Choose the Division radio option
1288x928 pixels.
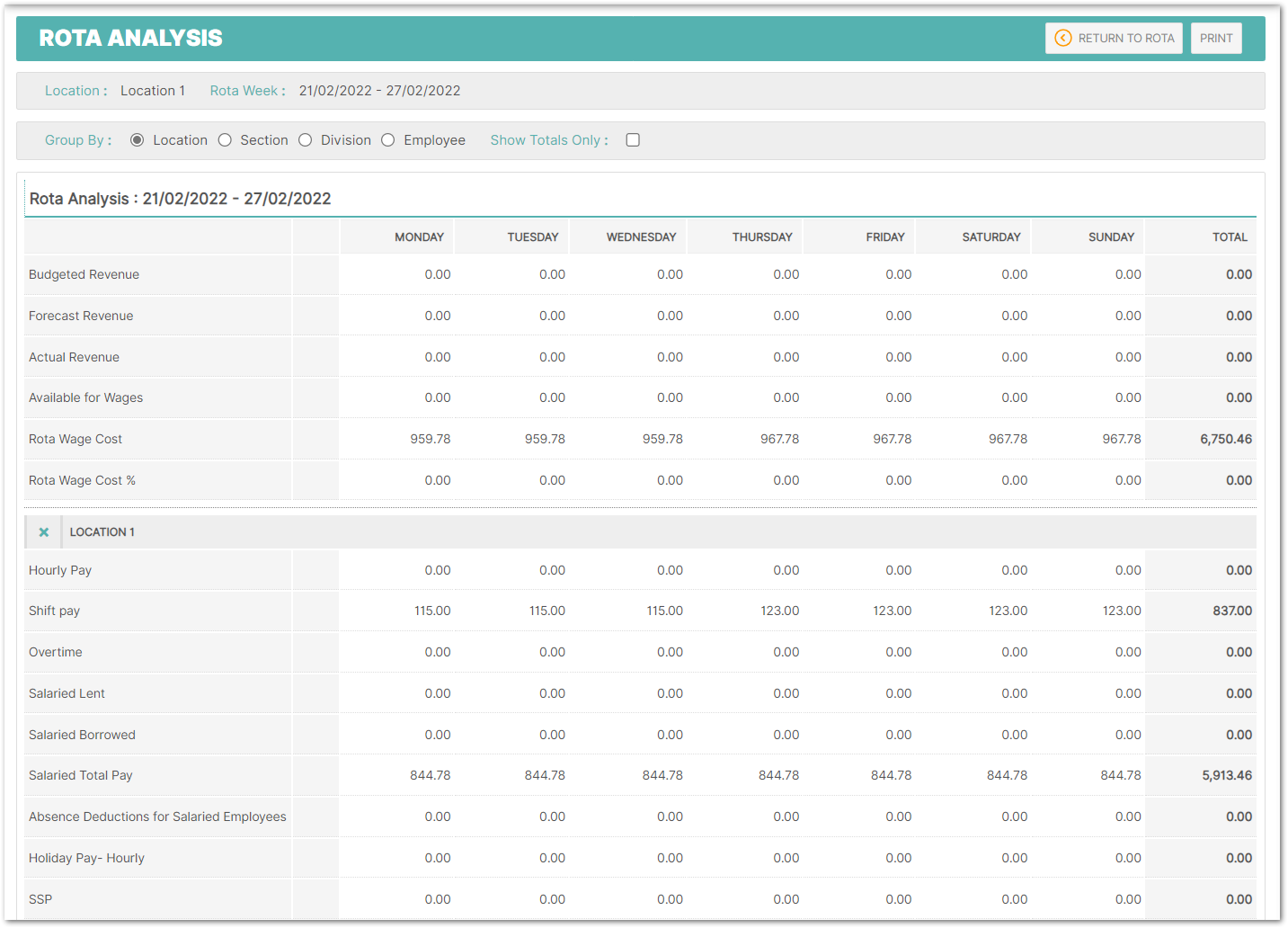pyautogui.click(x=306, y=140)
